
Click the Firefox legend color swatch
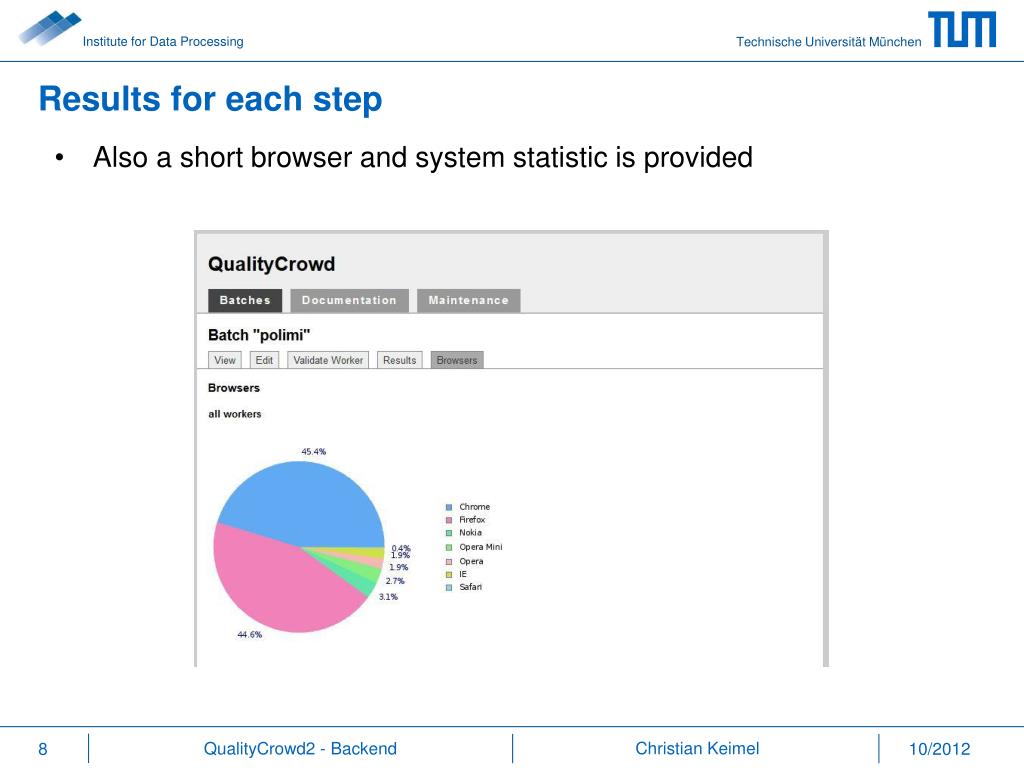coord(449,520)
